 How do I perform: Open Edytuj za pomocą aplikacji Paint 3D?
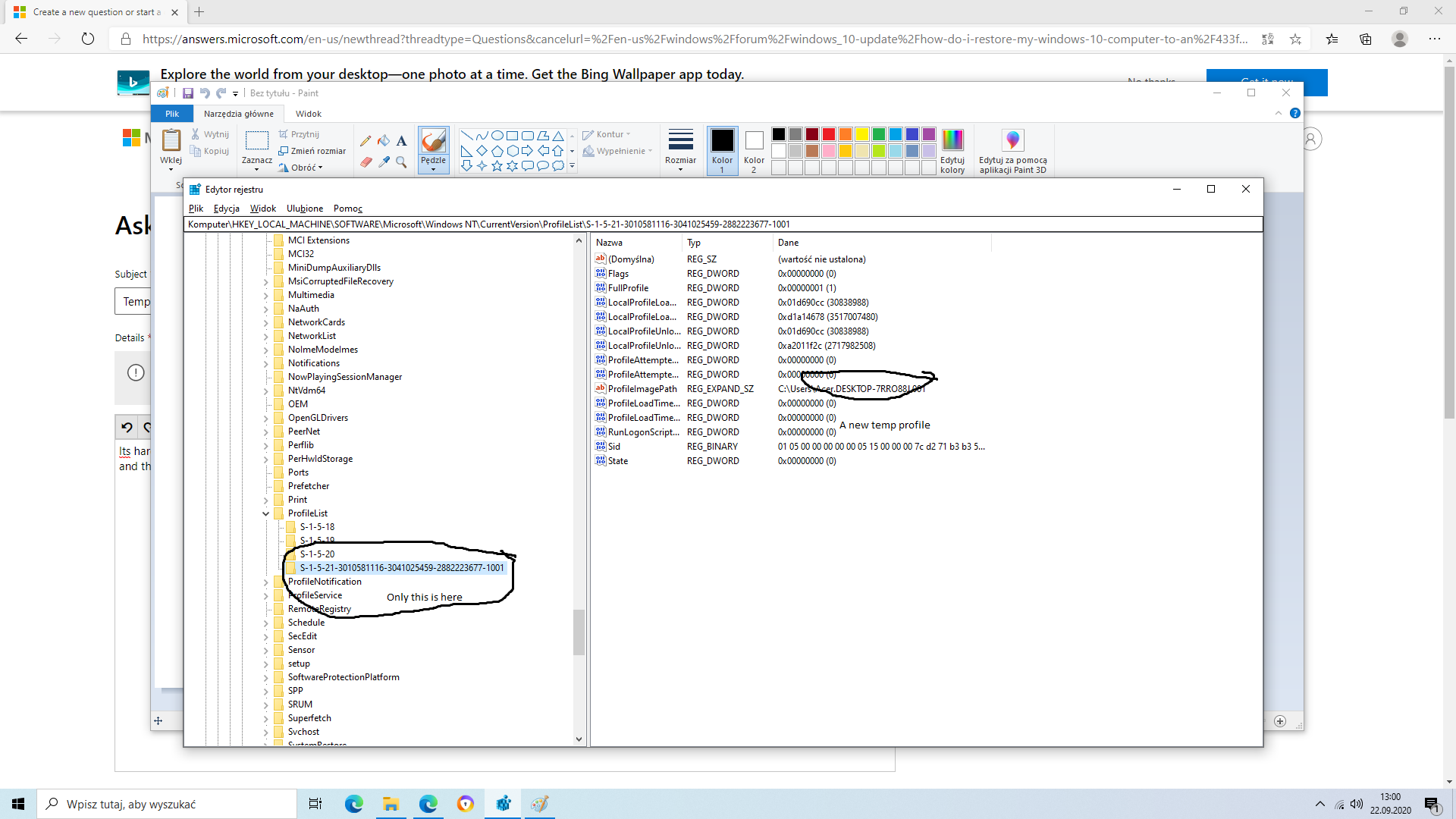pyautogui.click(x=1012, y=150)
